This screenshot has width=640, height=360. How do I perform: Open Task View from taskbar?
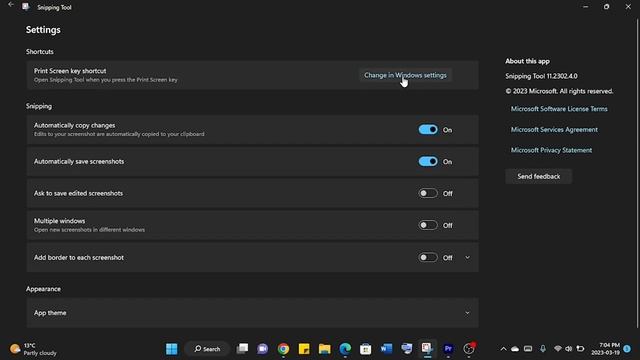click(x=242, y=349)
